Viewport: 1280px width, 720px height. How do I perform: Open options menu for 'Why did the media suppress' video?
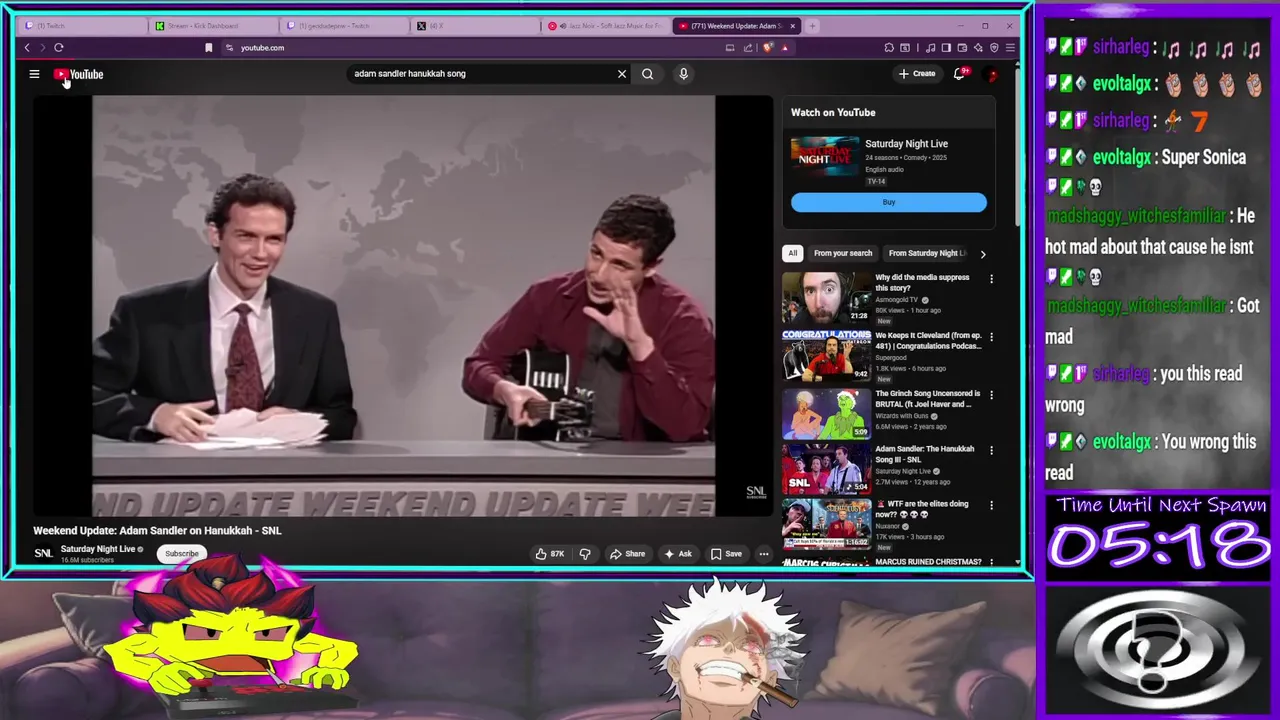992,279
